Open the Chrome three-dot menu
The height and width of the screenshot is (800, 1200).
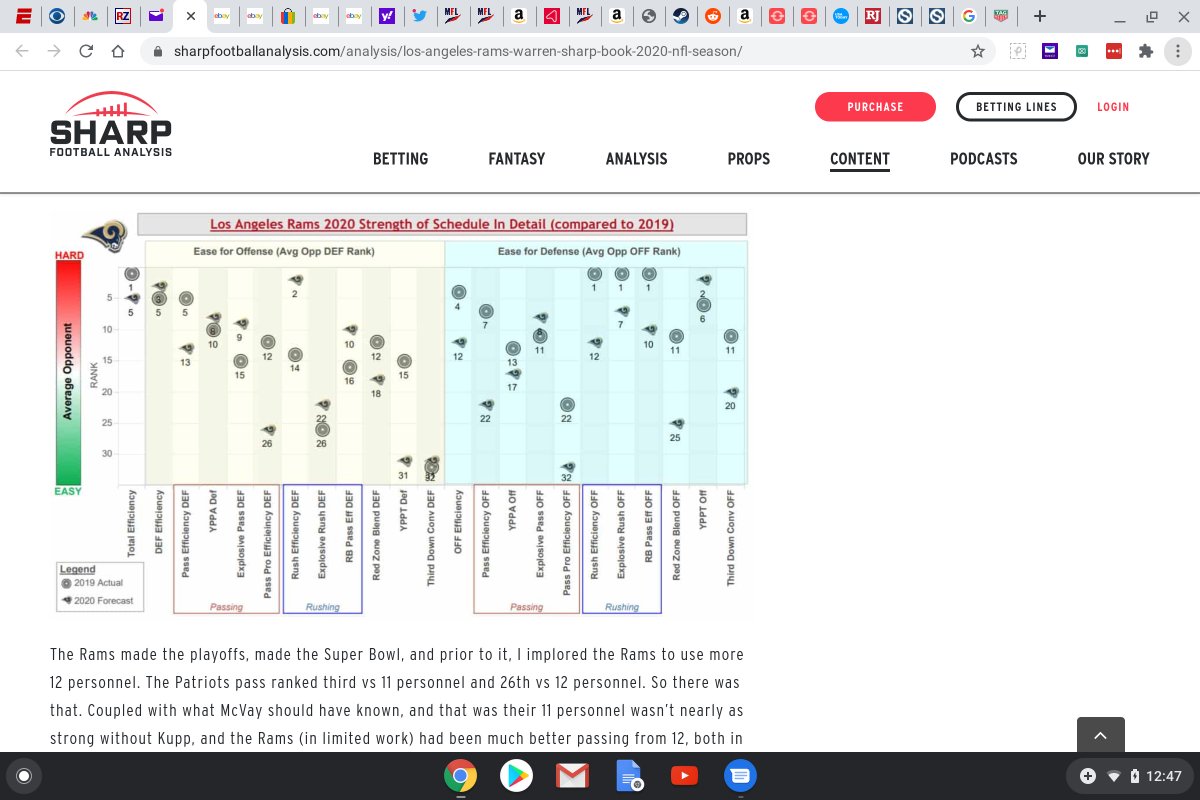click(1179, 51)
